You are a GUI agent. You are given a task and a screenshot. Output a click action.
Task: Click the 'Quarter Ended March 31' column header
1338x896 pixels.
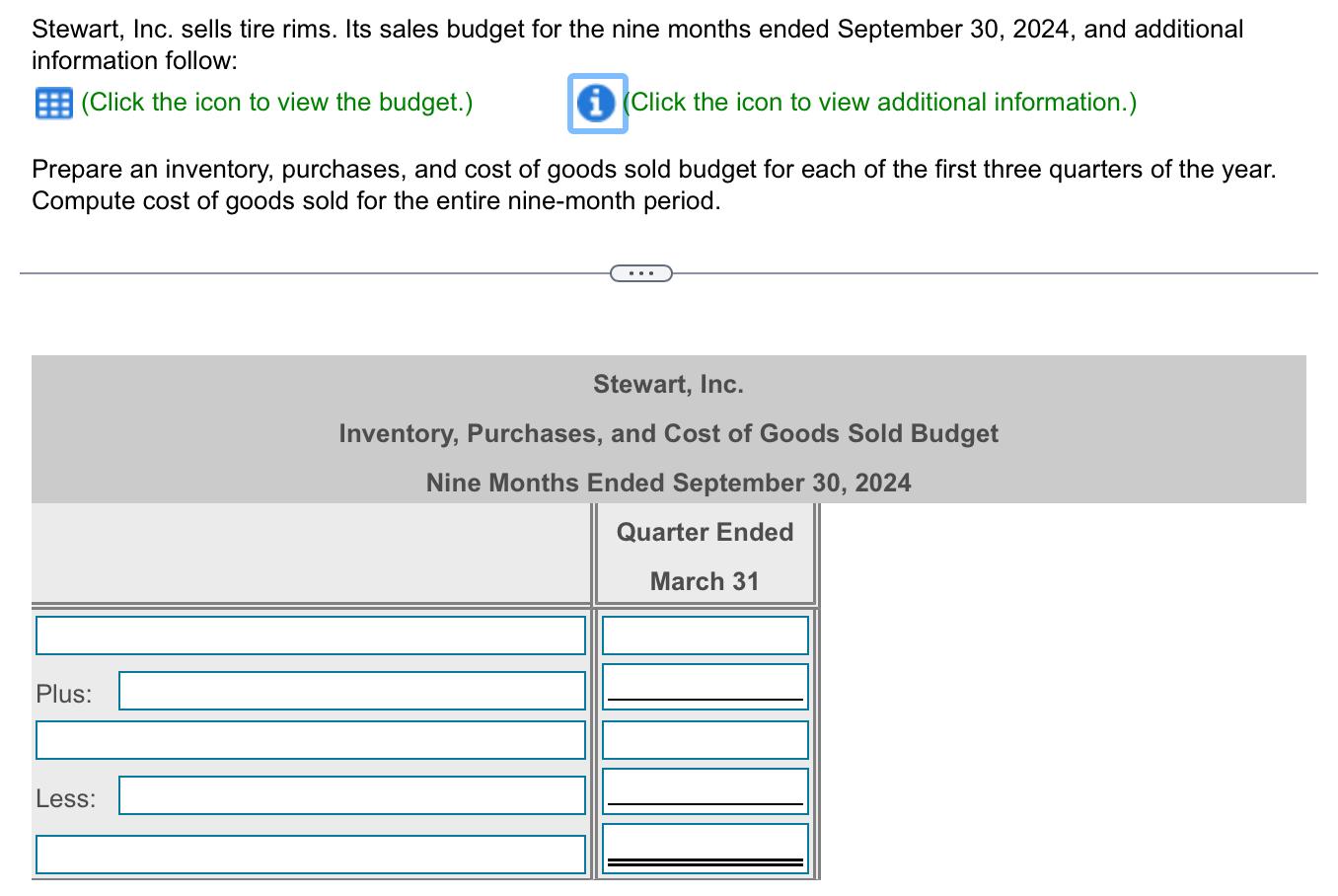point(705,557)
